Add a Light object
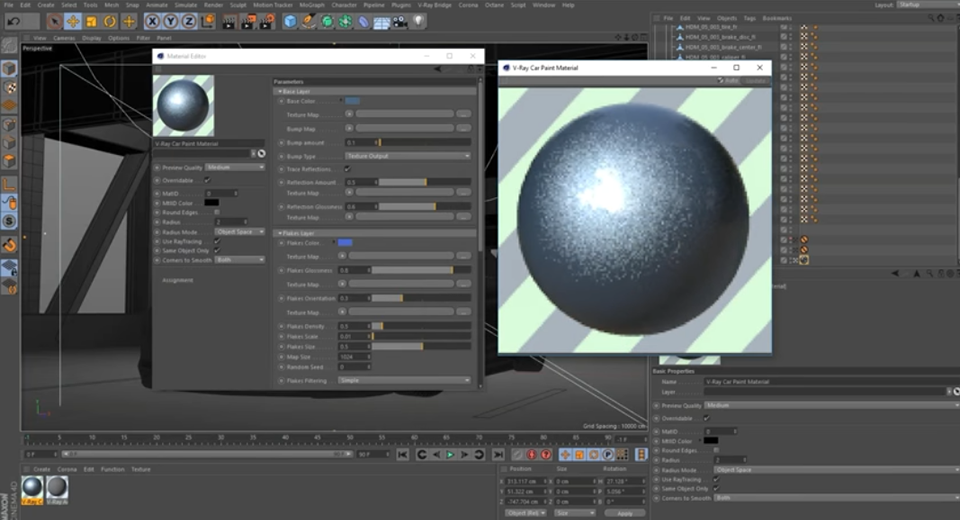The image size is (960, 520). (x=418, y=22)
